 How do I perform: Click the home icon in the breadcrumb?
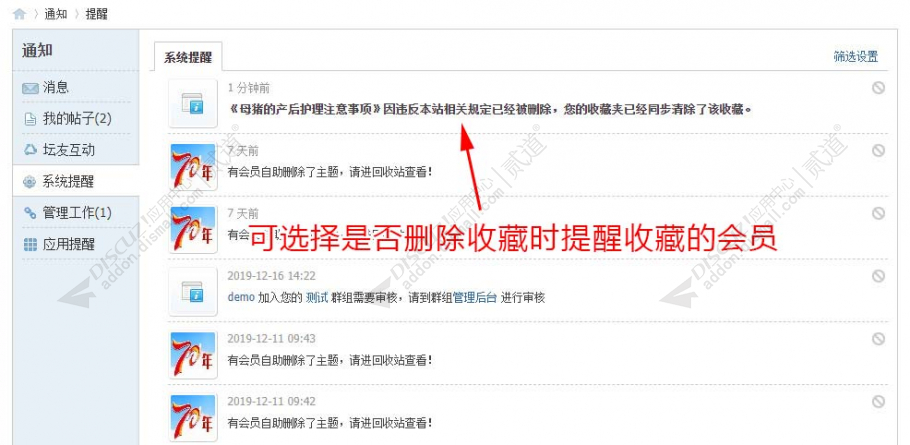(19, 14)
